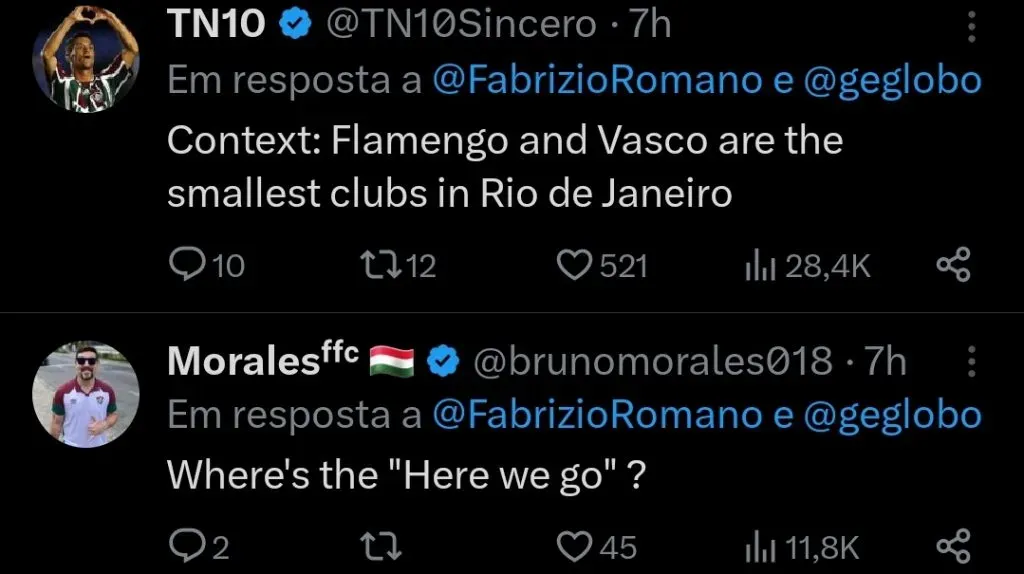Screen dimensions: 1024x574
Task: Like TN10's tweet with heart icon
Action: pyautogui.click(x=574, y=265)
